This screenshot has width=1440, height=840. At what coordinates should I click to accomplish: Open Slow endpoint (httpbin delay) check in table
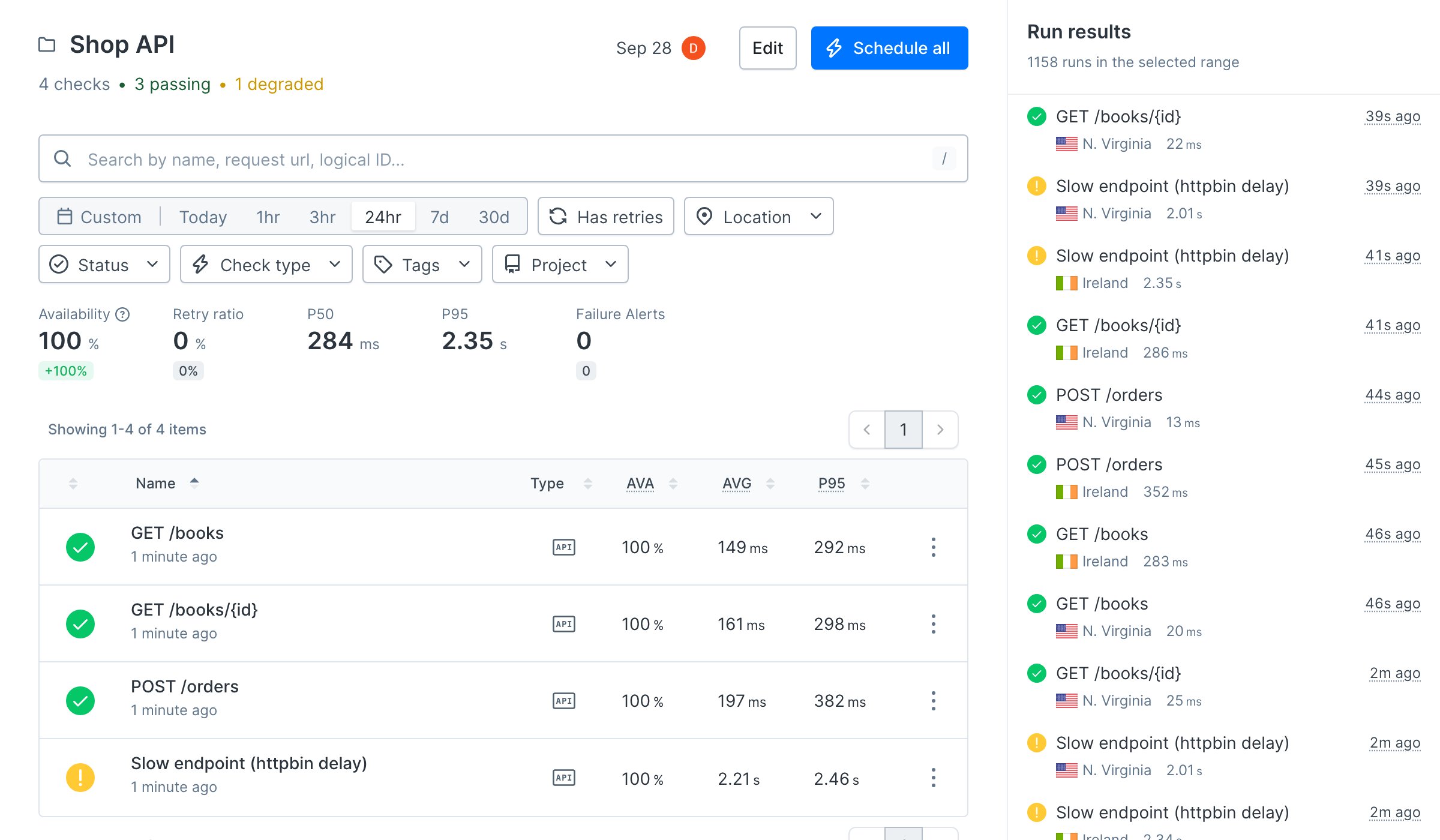[x=249, y=763]
